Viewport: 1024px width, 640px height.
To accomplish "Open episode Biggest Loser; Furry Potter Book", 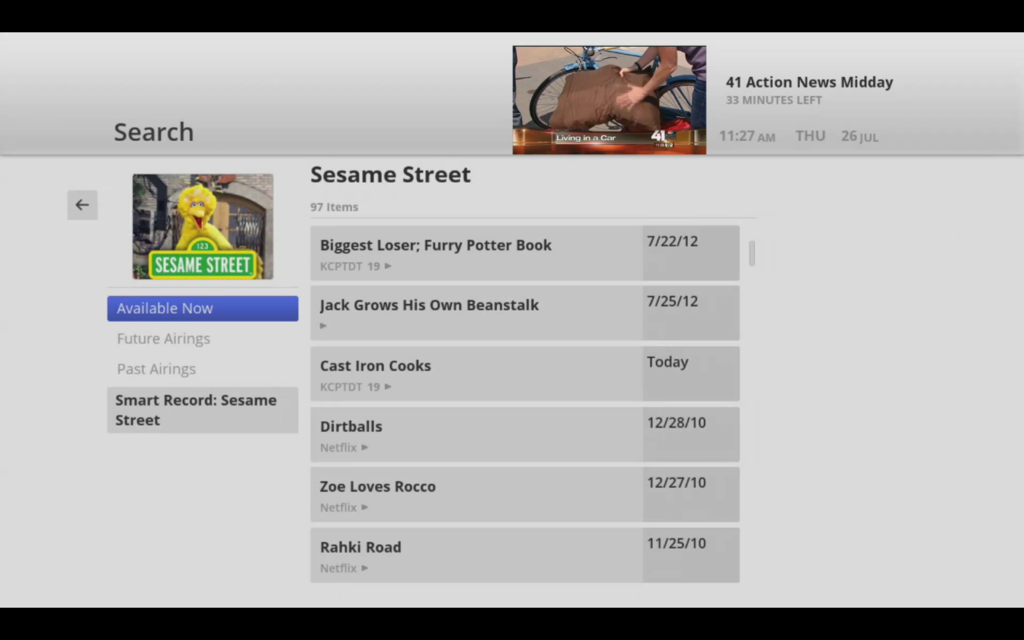I will pyautogui.click(x=436, y=245).
